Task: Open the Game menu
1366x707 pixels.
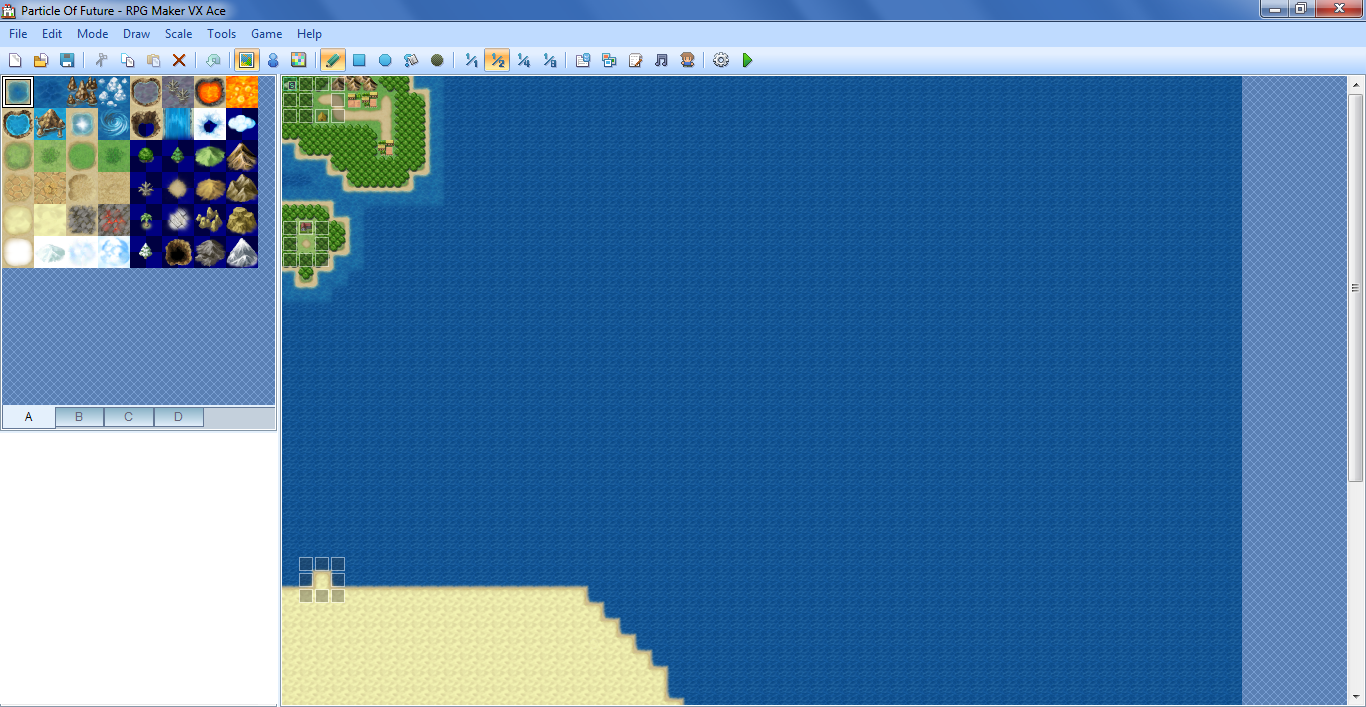Action: [x=267, y=34]
